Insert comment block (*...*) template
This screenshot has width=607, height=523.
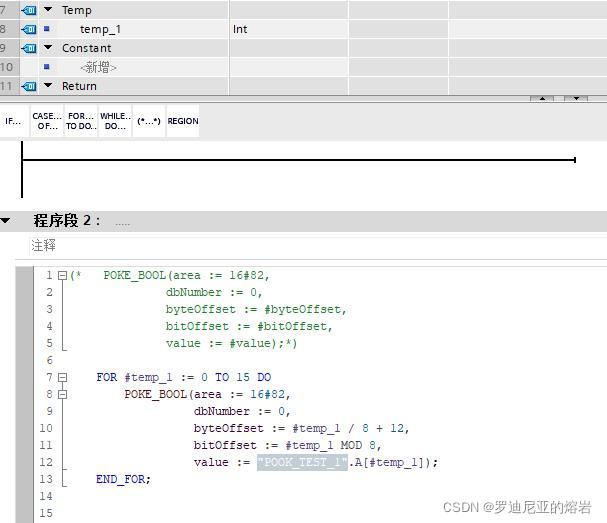point(149,121)
